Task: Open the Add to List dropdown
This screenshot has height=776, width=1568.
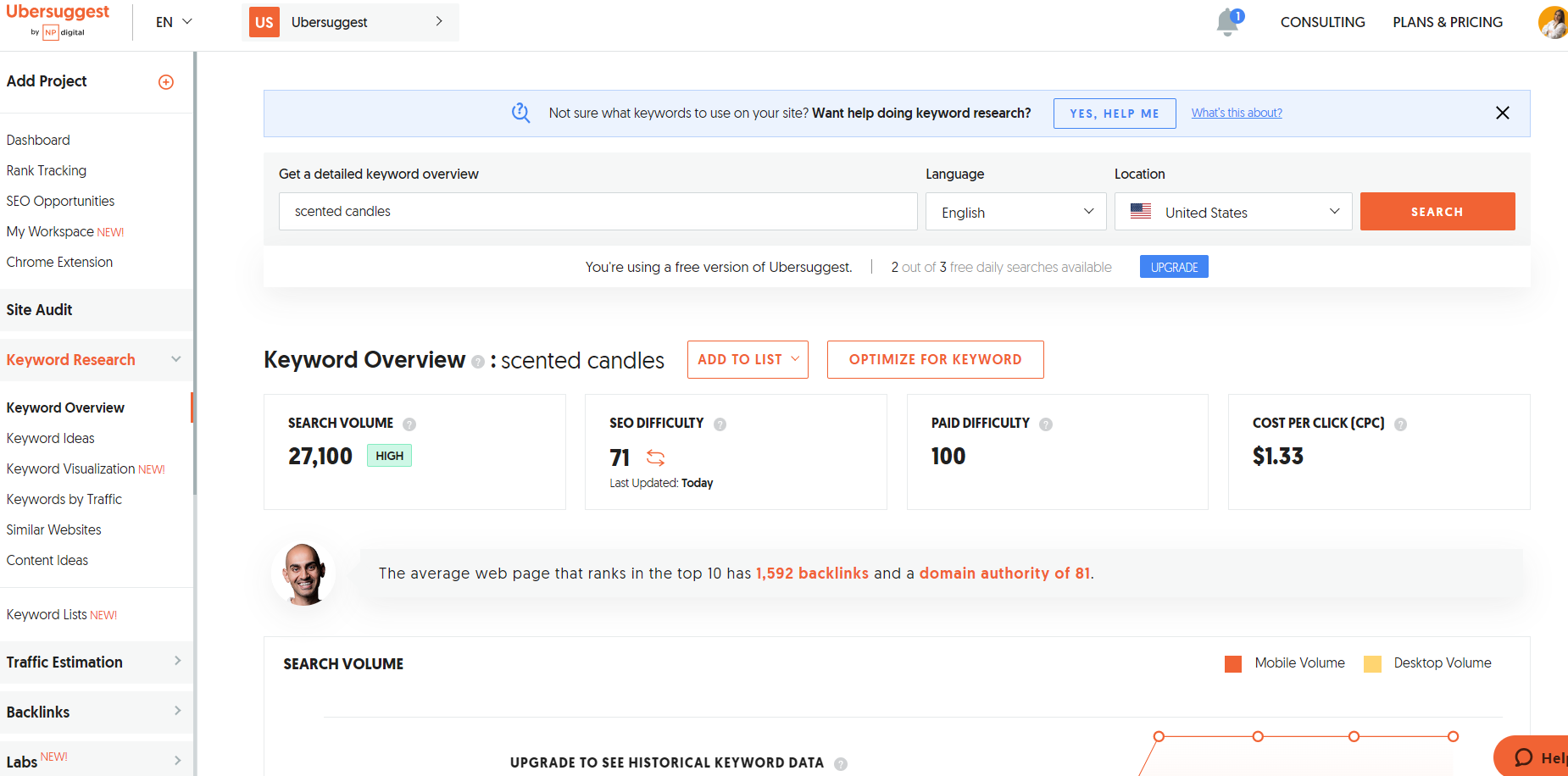Action: pos(748,359)
